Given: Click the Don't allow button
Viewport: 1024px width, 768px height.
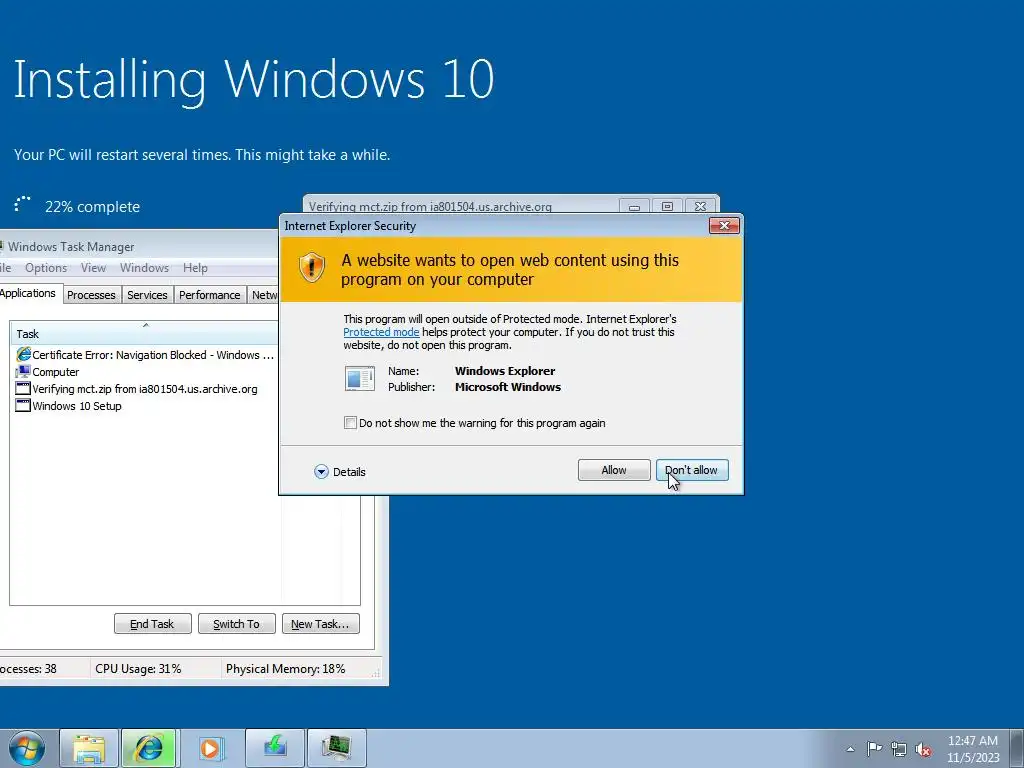Looking at the screenshot, I should (692, 470).
